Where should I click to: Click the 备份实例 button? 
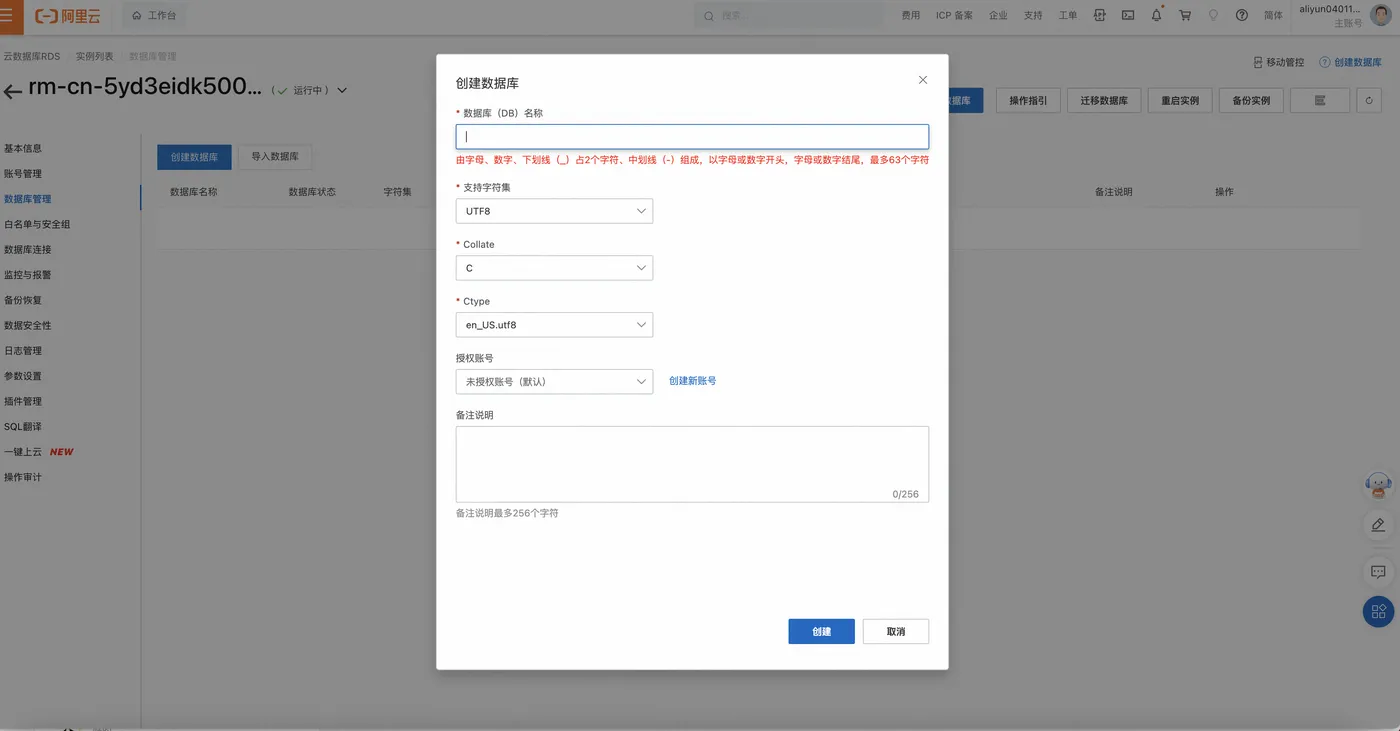[1251, 101]
